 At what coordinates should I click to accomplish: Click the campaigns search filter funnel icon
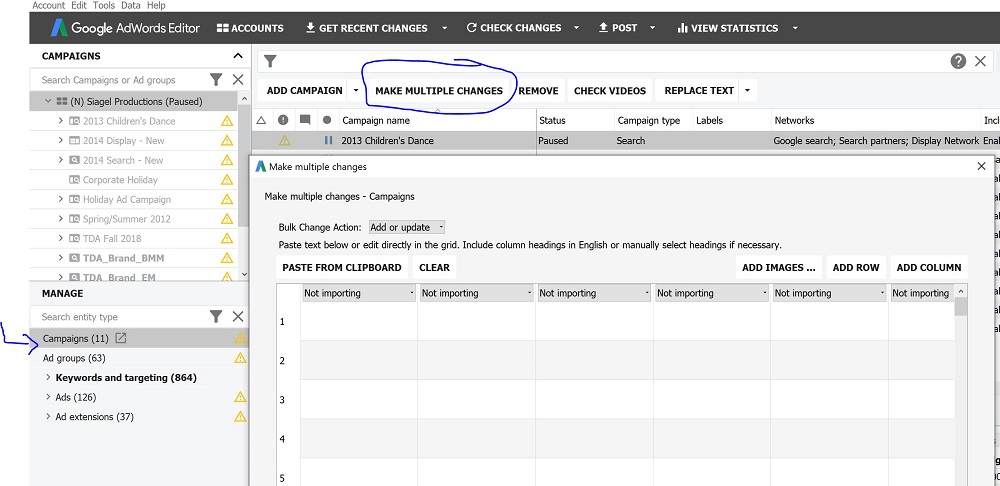pos(216,80)
